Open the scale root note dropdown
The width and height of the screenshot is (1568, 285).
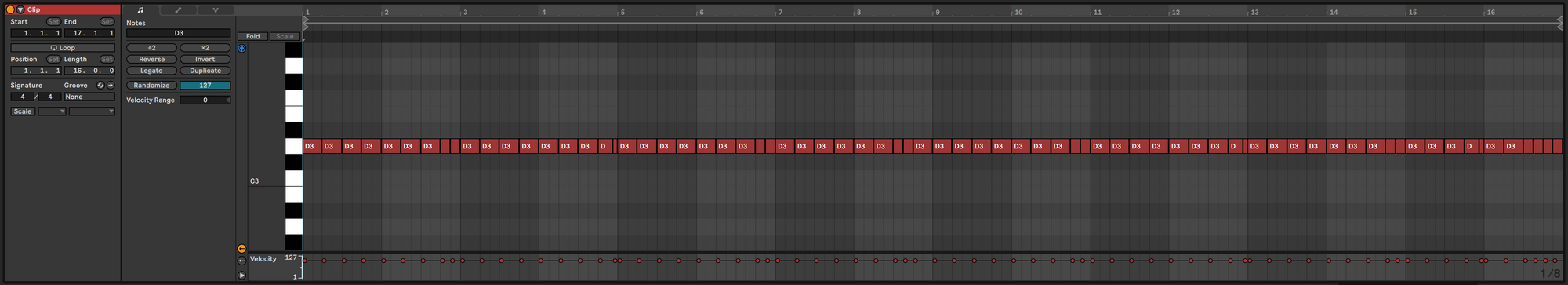click(x=52, y=111)
